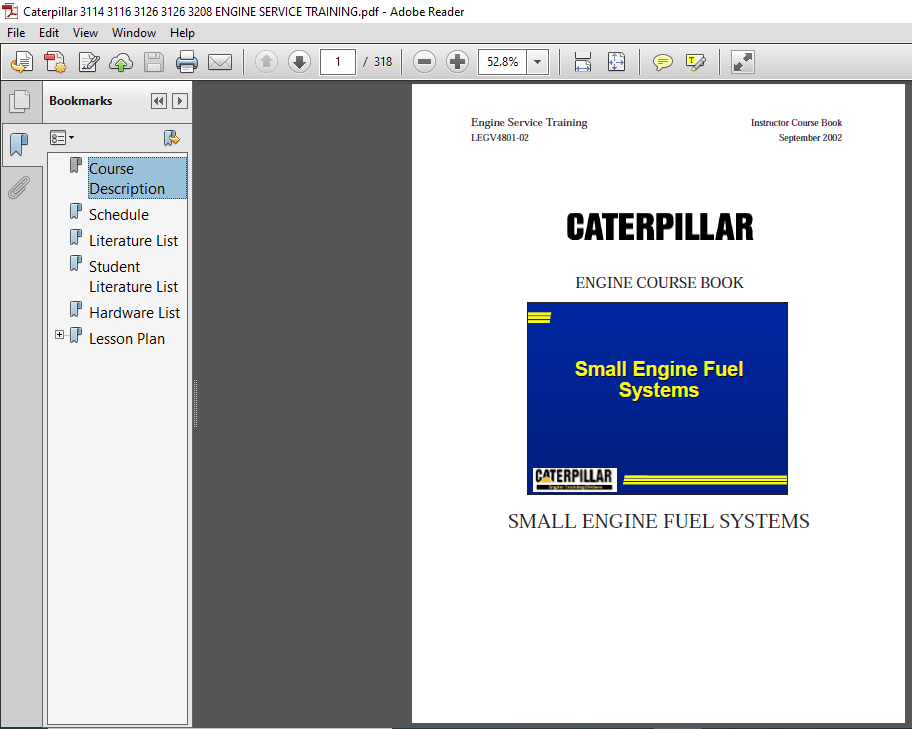Click the 'SMALL ENGINE FUEL SYSTEMS' caption
912x729 pixels.
pyautogui.click(x=658, y=521)
